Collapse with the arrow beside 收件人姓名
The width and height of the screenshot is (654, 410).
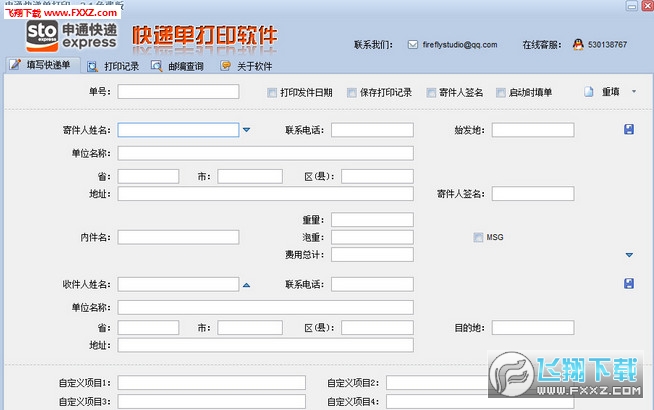[x=247, y=285]
